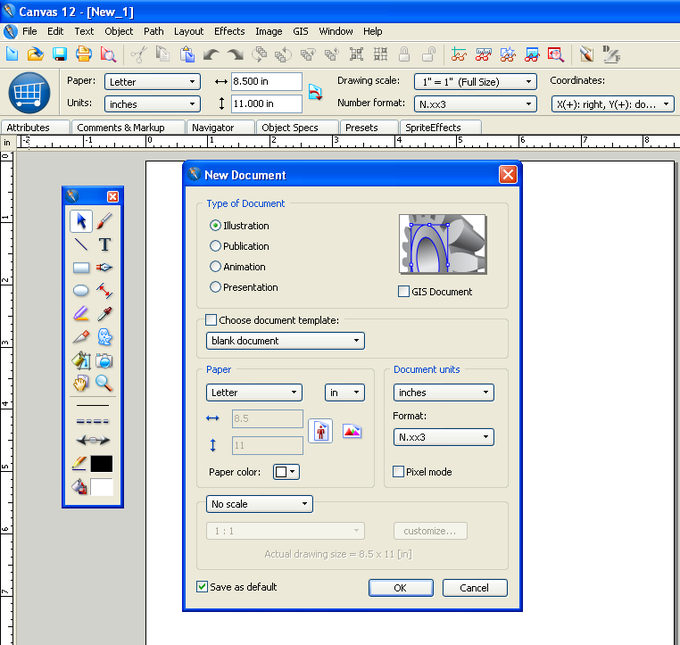The height and width of the screenshot is (645, 680).
Task: Select the Hand pan tool in toolbox
Action: pos(81,383)
